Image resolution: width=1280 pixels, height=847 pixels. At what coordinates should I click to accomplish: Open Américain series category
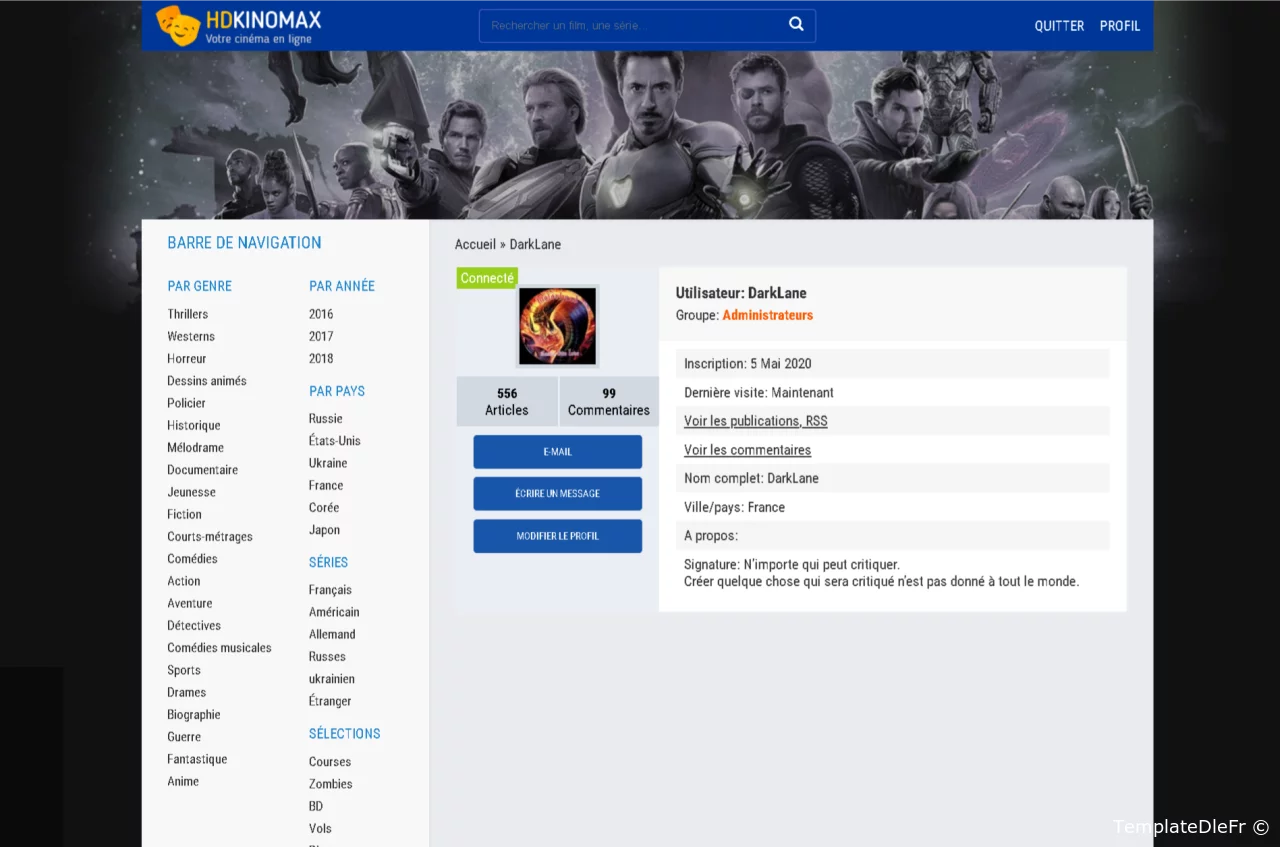click(334, 612)
